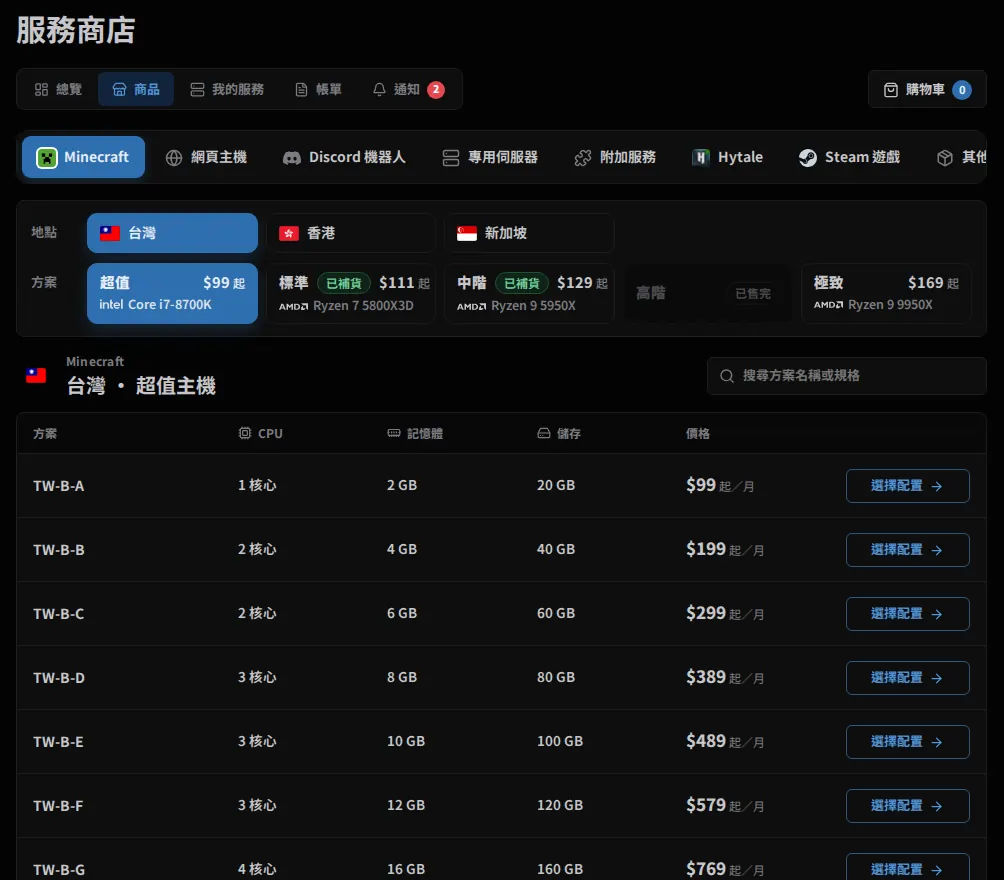The height and width of the screenshot is (880, 1004).
Task: Select the 網頁主機 web hosting category
Action: tap(206, 158)
